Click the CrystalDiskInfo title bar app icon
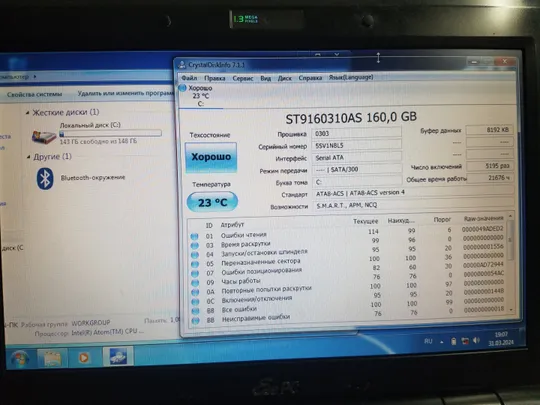540x405 pixels. (182, 65)
